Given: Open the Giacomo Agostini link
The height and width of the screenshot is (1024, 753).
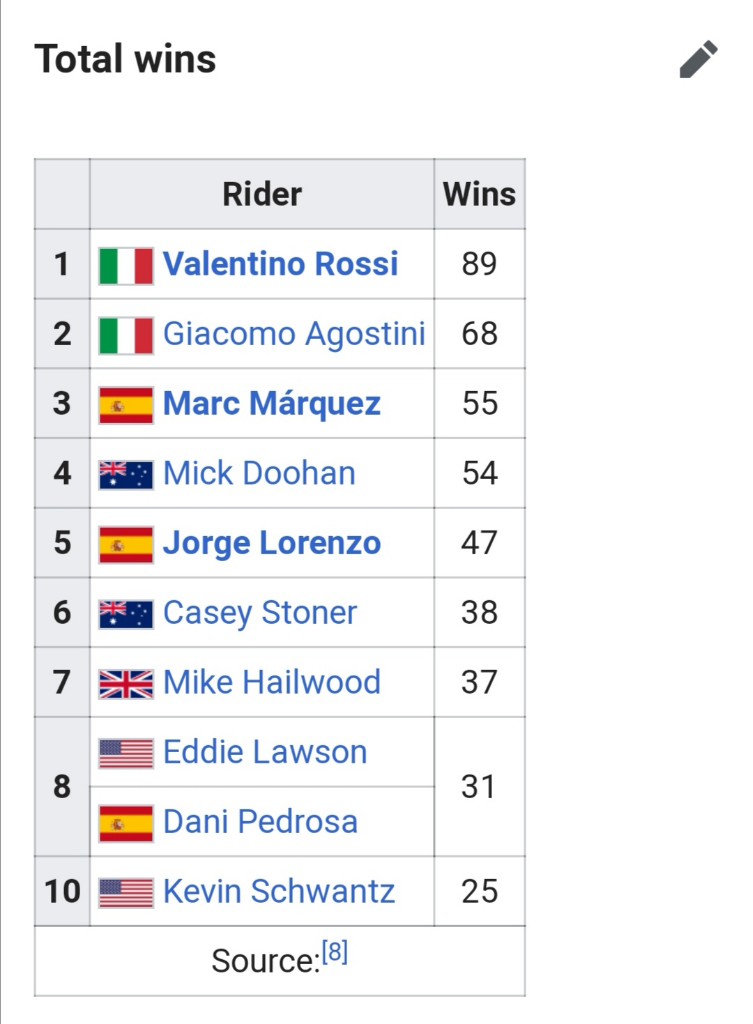Looking at the screenshot, I should click(294, 334).
